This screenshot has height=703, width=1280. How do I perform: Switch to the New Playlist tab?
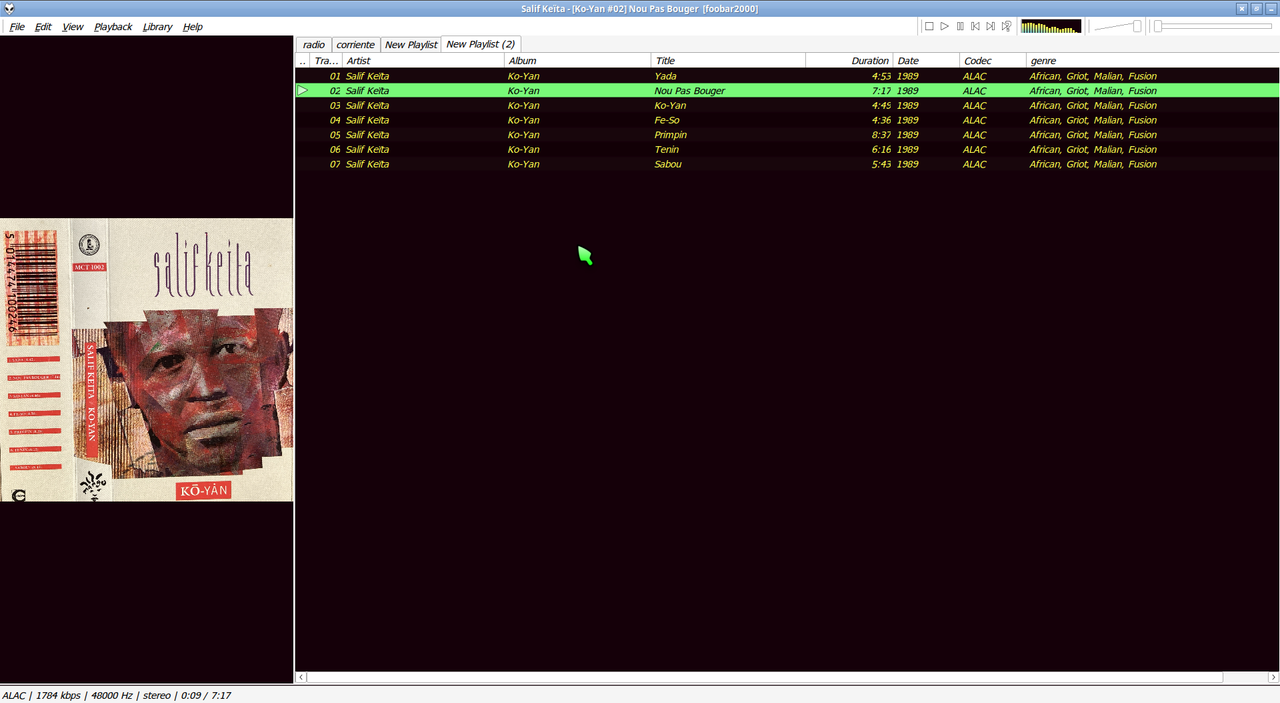(x=411, y=44)
